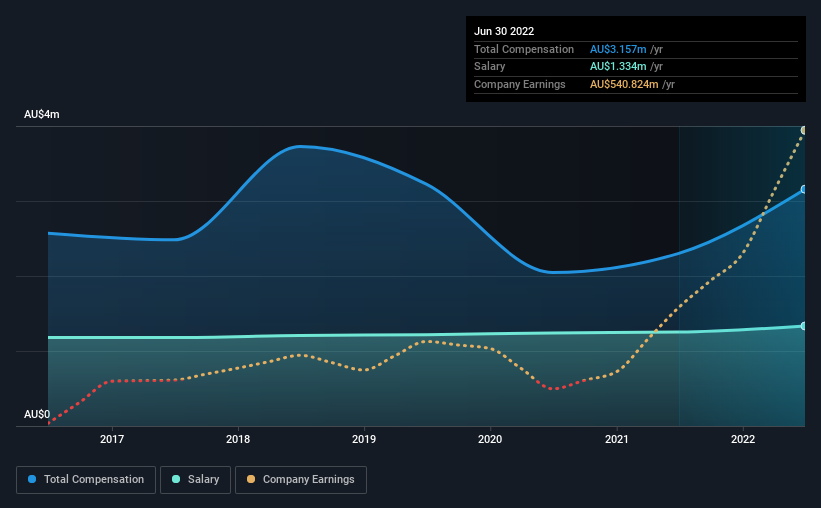Viewport: 821px width, 508px height.
Task: Click the Salary line endpoint marker
Action: coord(804,326)
